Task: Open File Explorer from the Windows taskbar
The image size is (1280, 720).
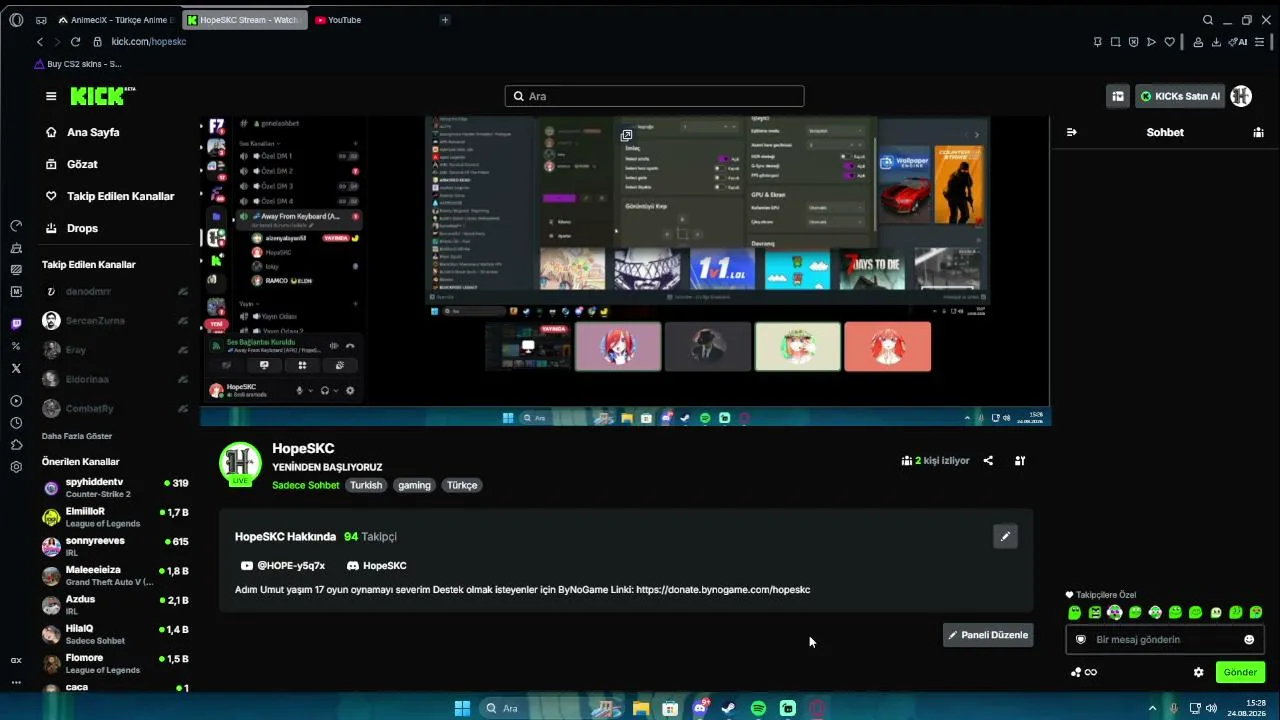Action: 641,708
